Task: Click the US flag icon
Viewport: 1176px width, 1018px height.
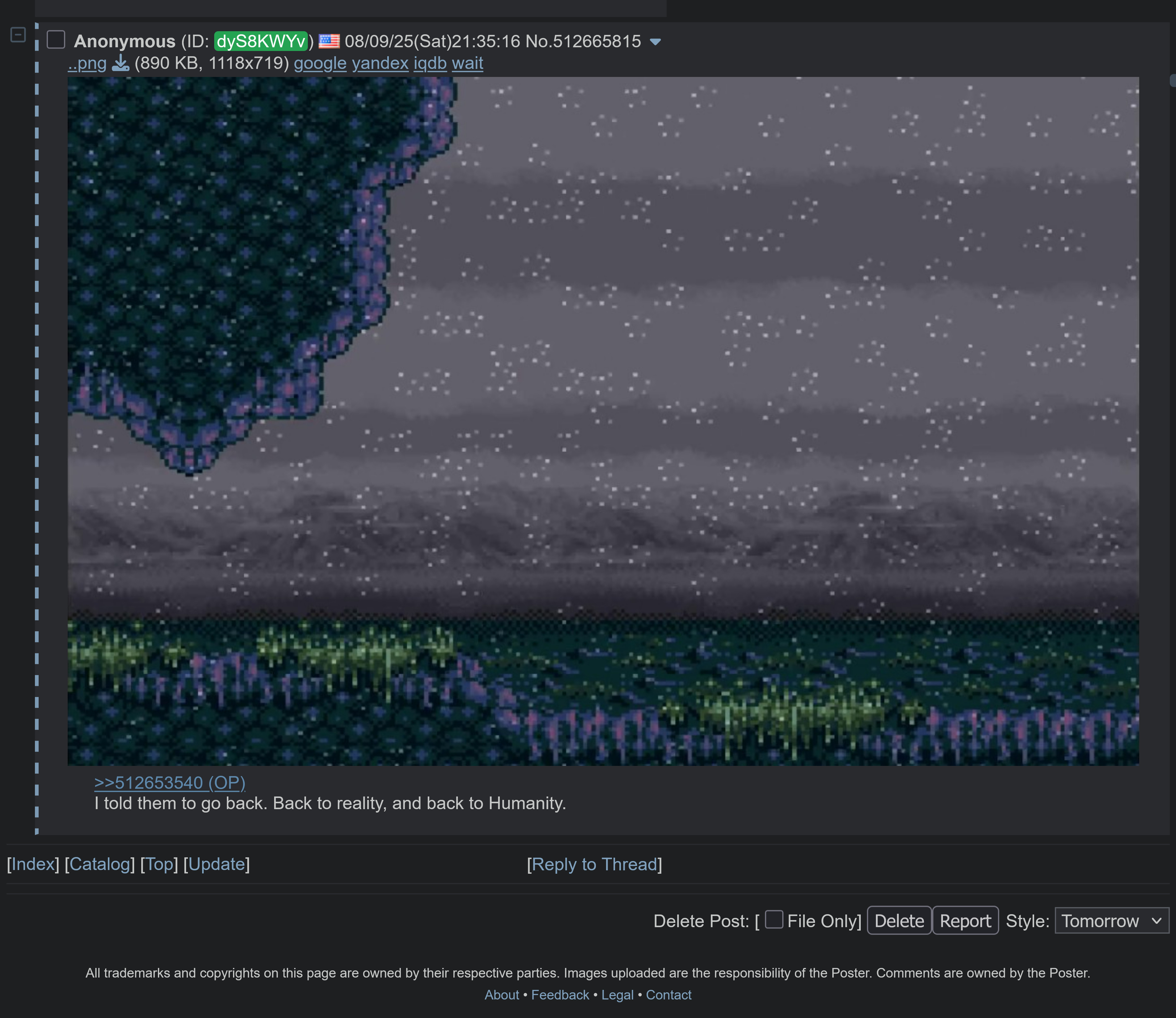Action: pos(329,41)
